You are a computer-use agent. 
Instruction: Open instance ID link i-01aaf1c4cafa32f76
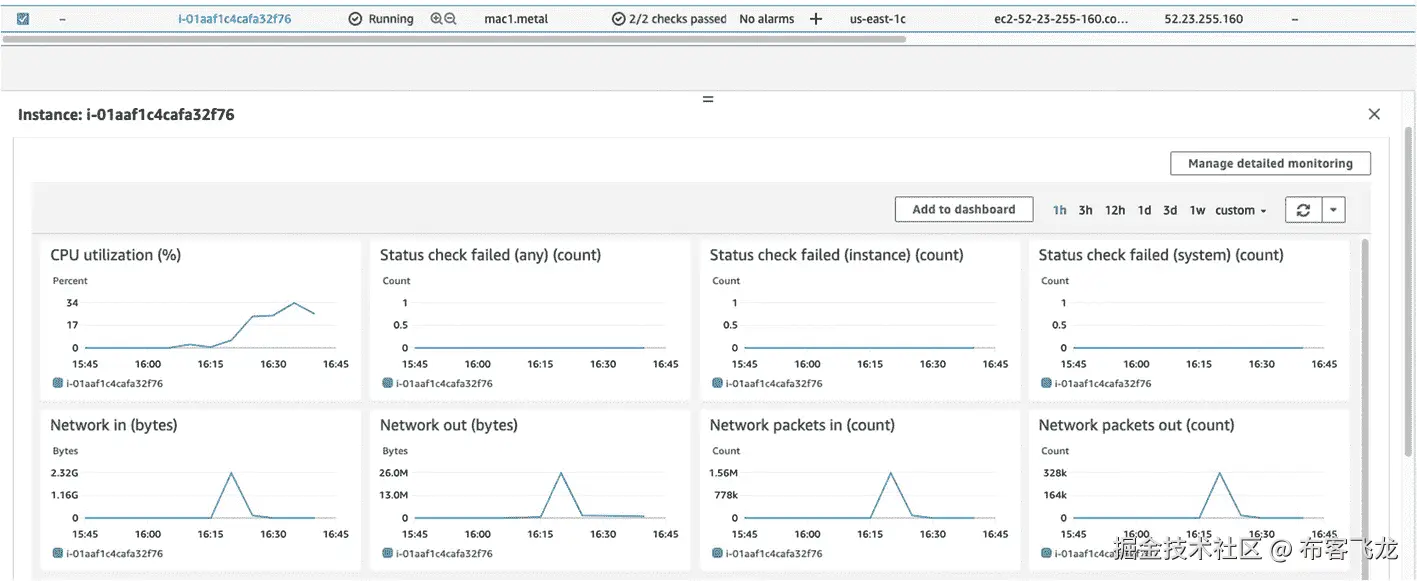click(x=235, y=19)
